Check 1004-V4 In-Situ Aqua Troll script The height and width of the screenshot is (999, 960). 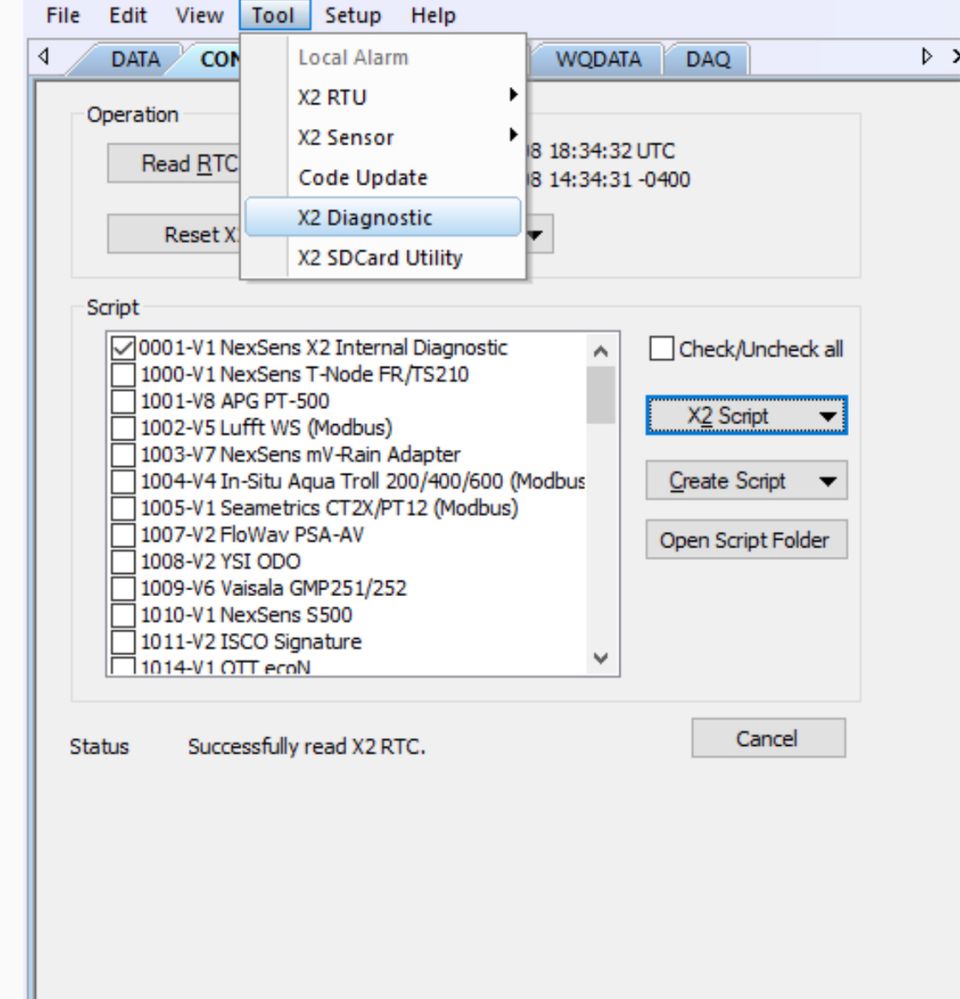pyautogui.click(x=122, y=482)
